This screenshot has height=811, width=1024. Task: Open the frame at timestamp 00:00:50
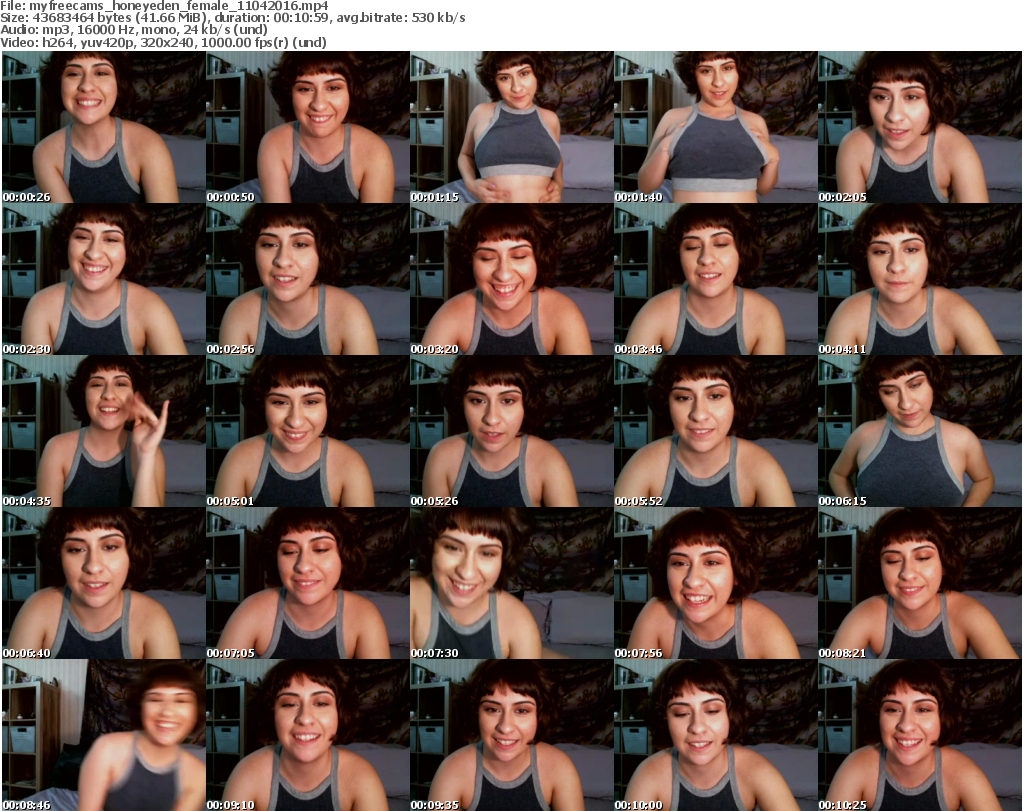(308, 127)
